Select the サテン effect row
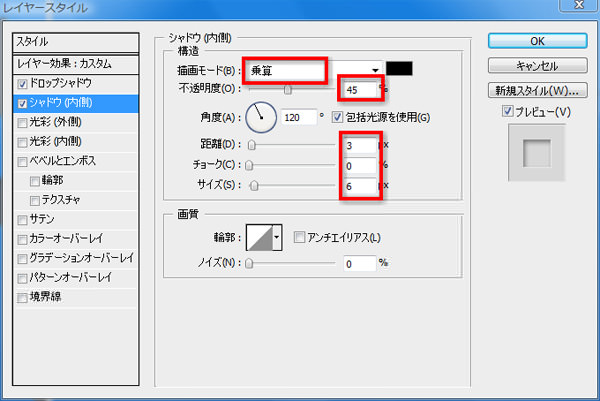 pyautogui.click(x=75, y=220)
